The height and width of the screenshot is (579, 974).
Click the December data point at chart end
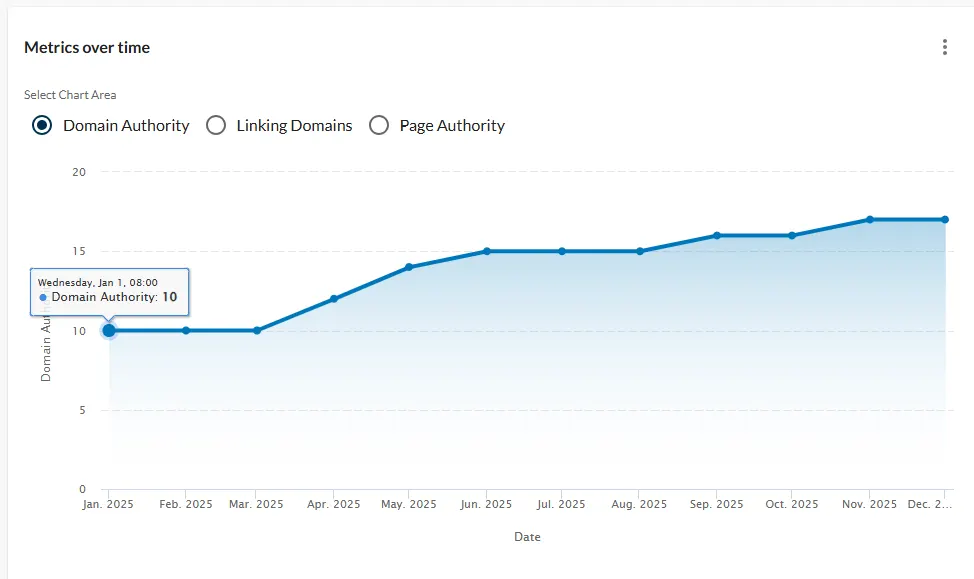click(944, 217)
